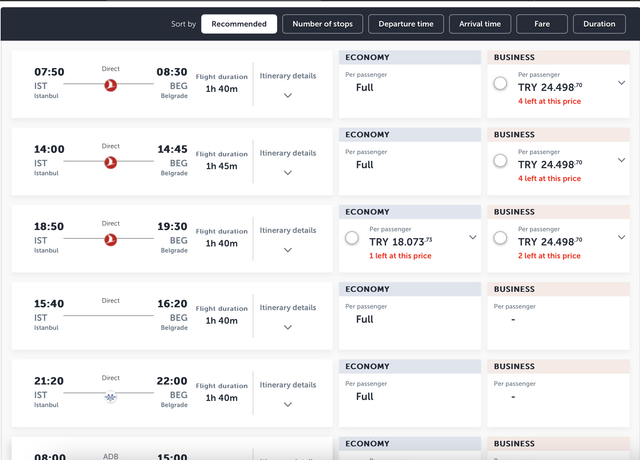Click '4 left at this price' on 14:00 flight
Viewport: 640px width, 460px height.
point(549,178)
